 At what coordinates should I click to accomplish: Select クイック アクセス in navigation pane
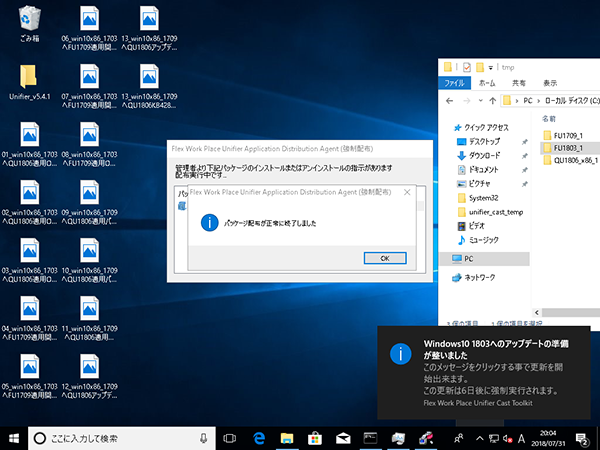481,127
